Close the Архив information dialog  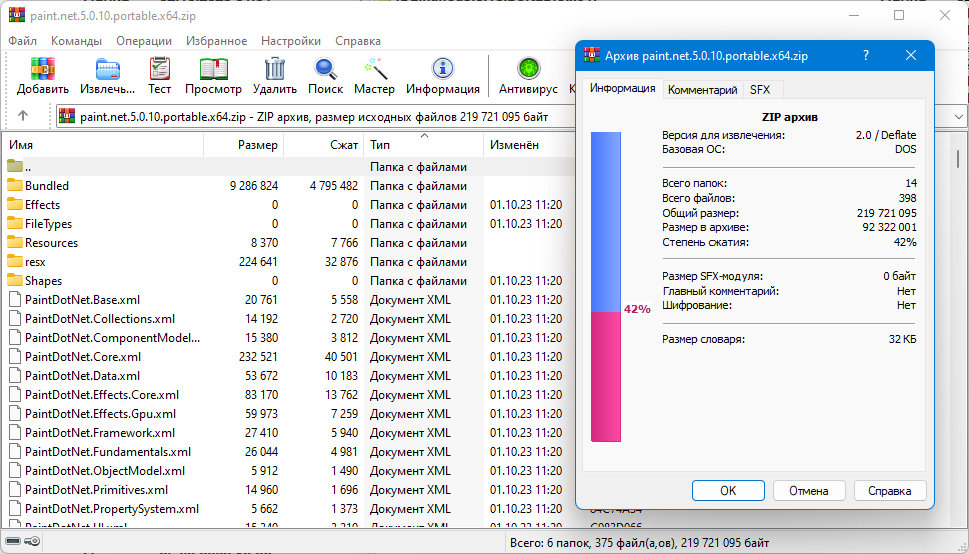point(910,55)
